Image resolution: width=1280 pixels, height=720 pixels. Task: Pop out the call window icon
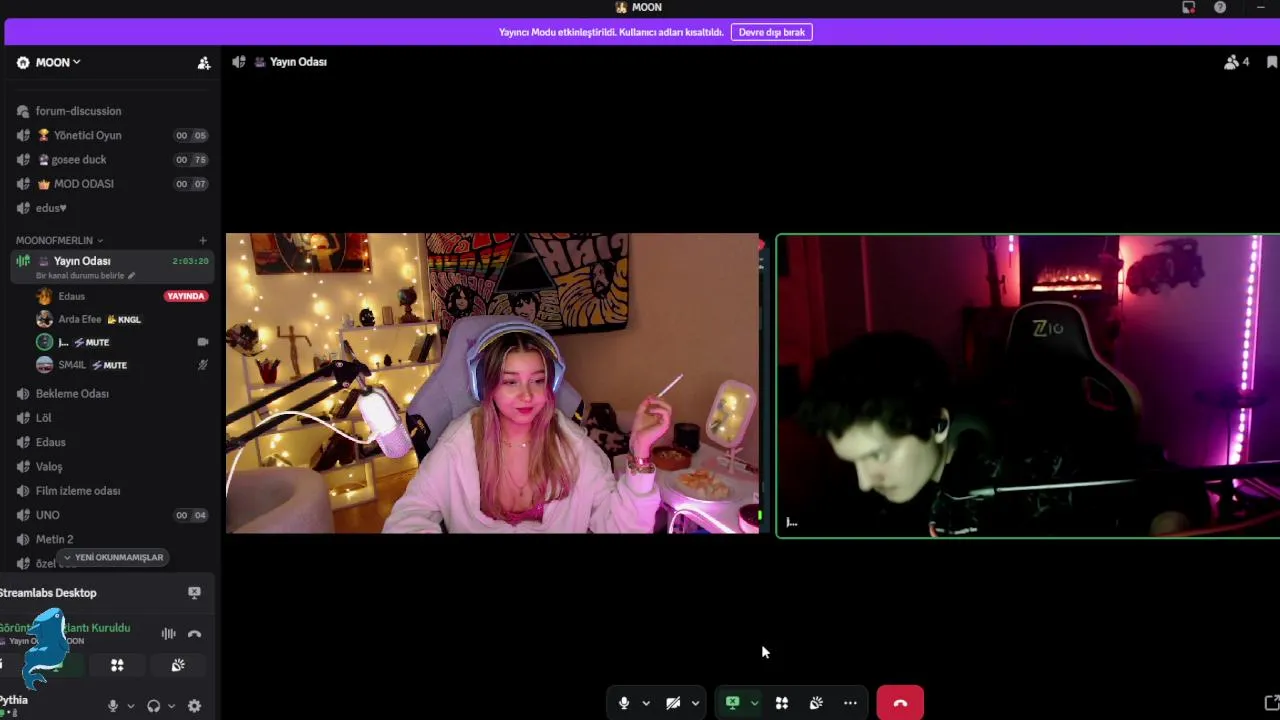[x=1271, y=703]
